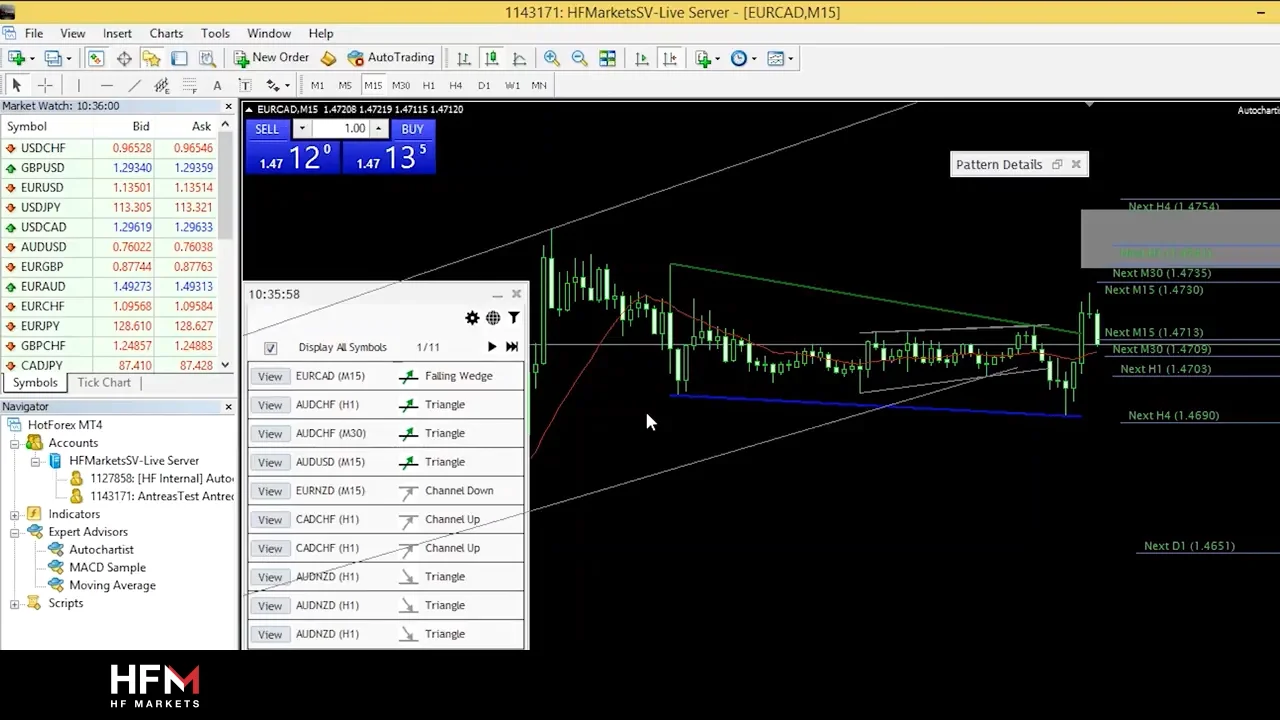The height and width of the screenshot is (720, 1280).
Task: Select the cursor arrow tool
Action: pyautogui.click(x=16, y=86)
